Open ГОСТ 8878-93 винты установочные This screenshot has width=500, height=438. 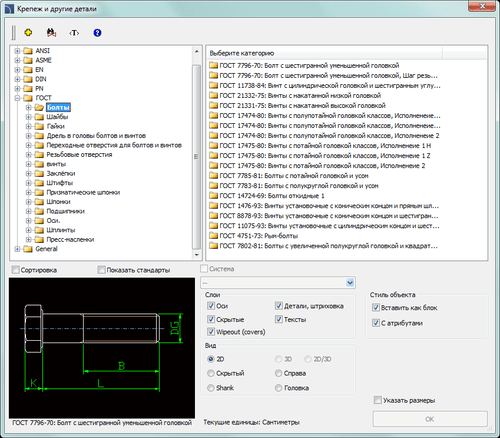pyautogui.click(x=324, y=216)
